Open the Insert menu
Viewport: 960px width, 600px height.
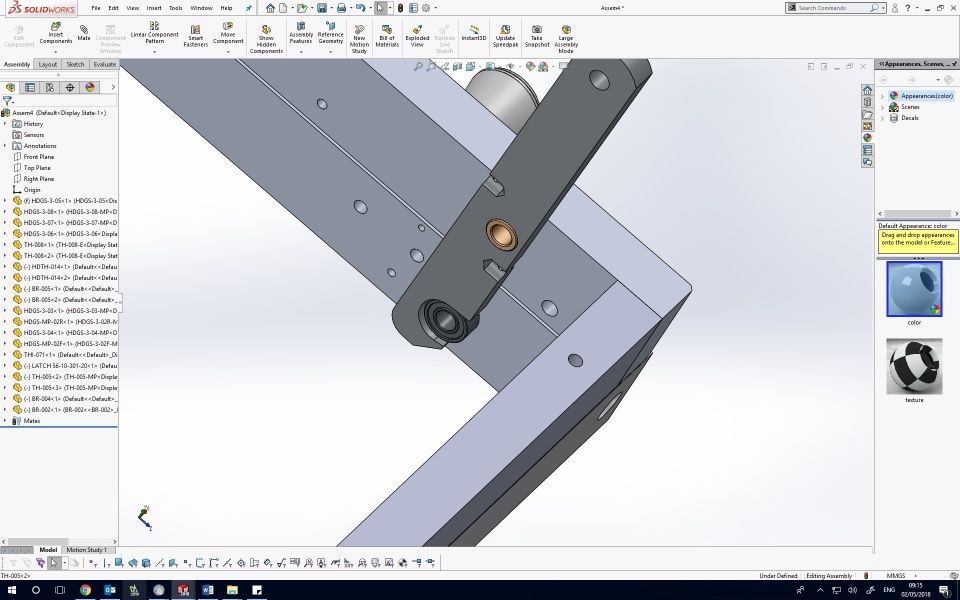coord(154,8)
